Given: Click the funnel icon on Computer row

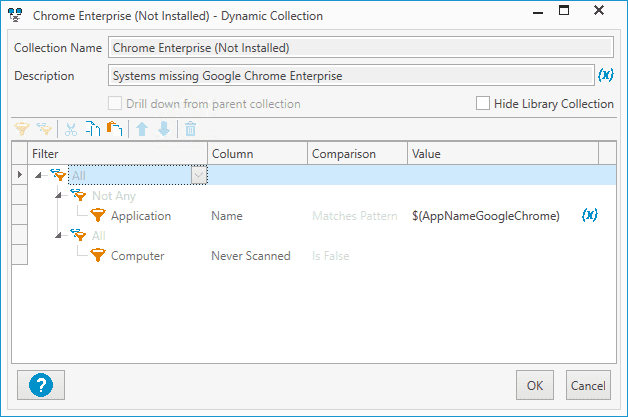Looking at the screenshot, I should point(98,255).
